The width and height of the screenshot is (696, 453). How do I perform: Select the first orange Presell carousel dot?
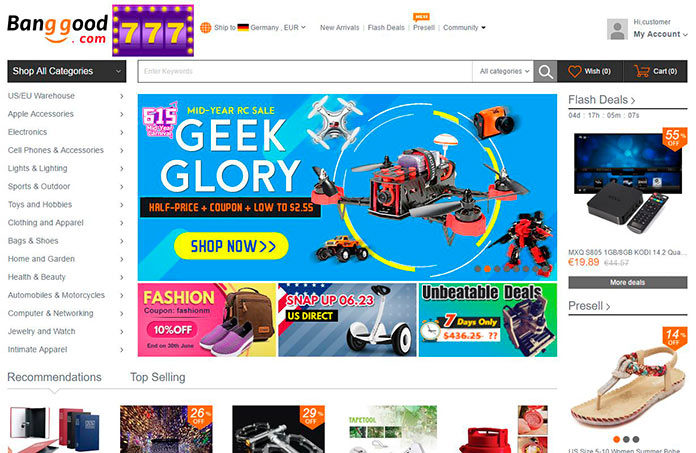(x=617, y=439)
